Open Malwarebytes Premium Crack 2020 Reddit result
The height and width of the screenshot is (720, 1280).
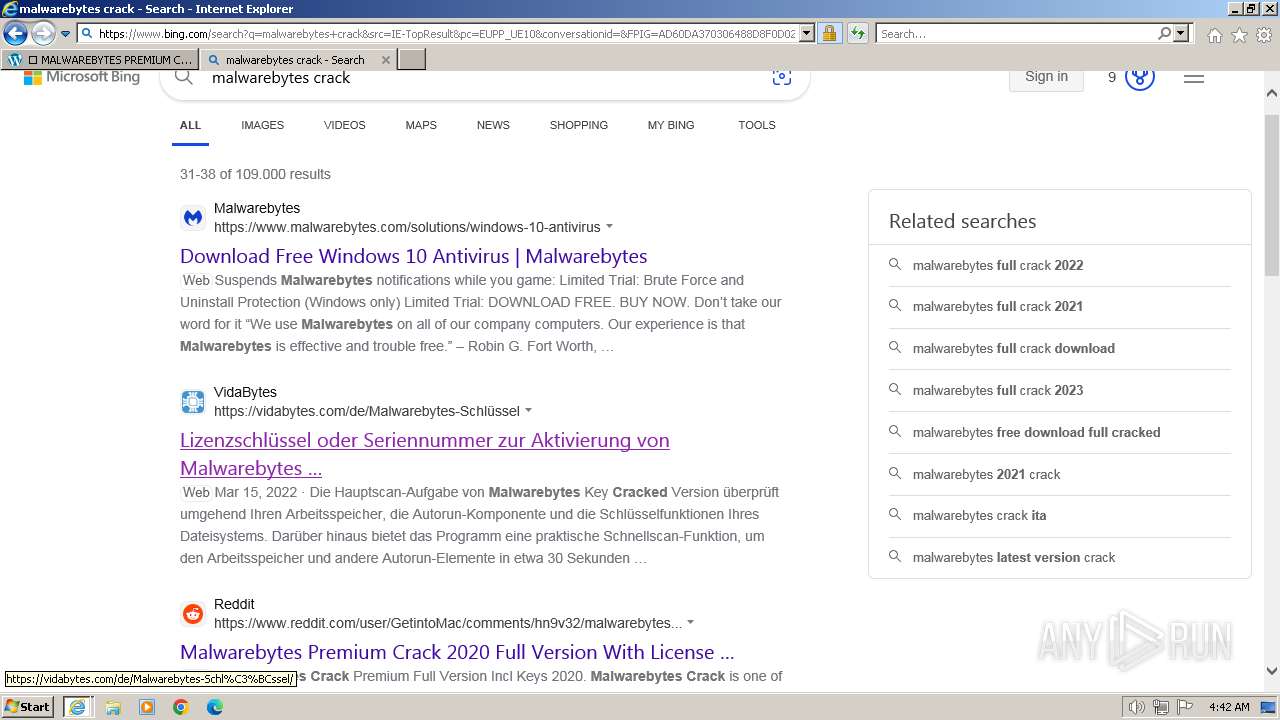click(x=457, y=652)
